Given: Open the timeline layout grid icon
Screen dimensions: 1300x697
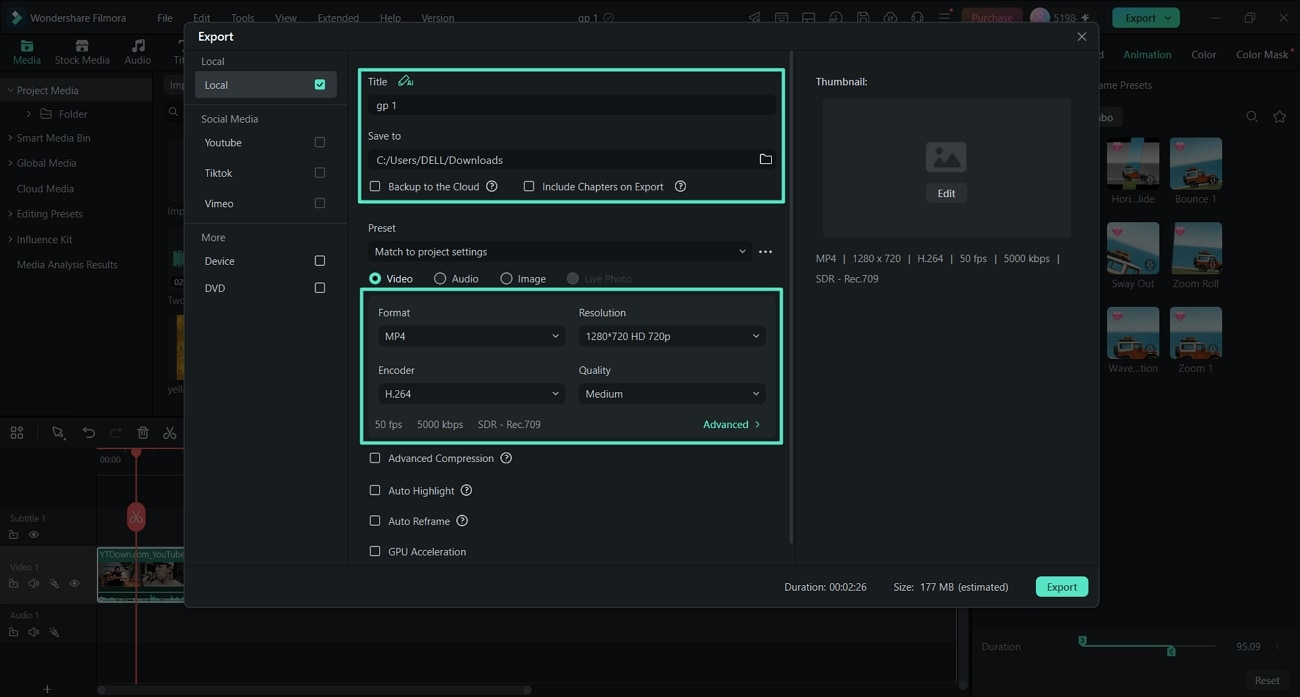Looking at the screenshot, I should coord(17,433).
